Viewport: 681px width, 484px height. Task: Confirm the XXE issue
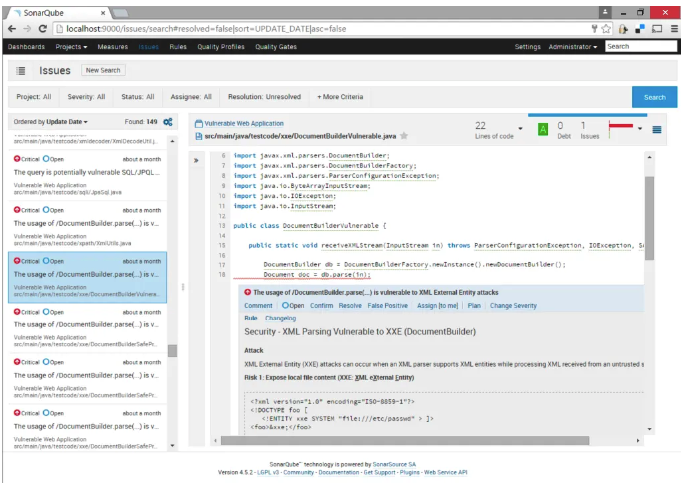[x=321, y=306]
